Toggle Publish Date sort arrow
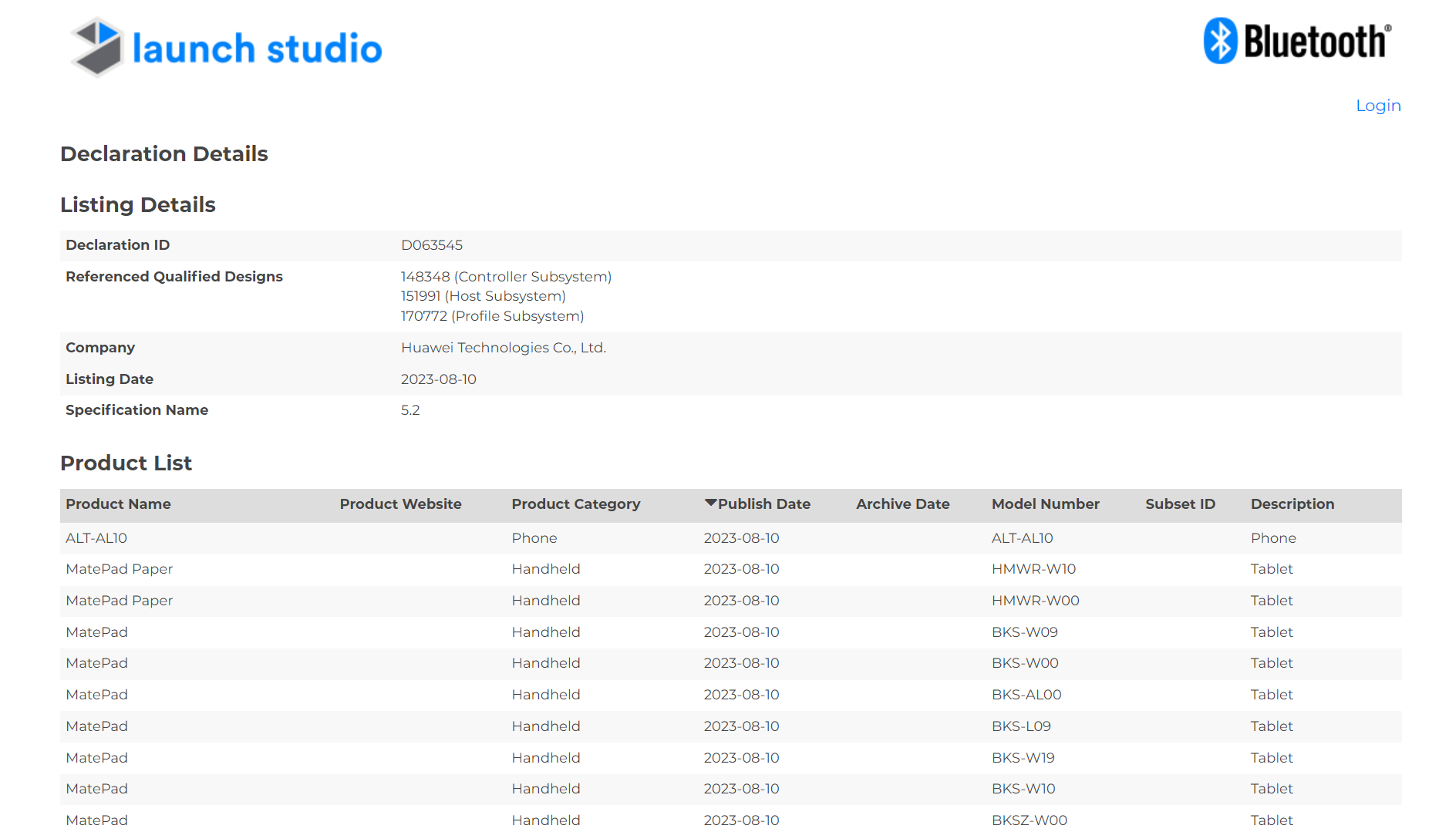The image size is (1456, 832). (x=710, y=504)
